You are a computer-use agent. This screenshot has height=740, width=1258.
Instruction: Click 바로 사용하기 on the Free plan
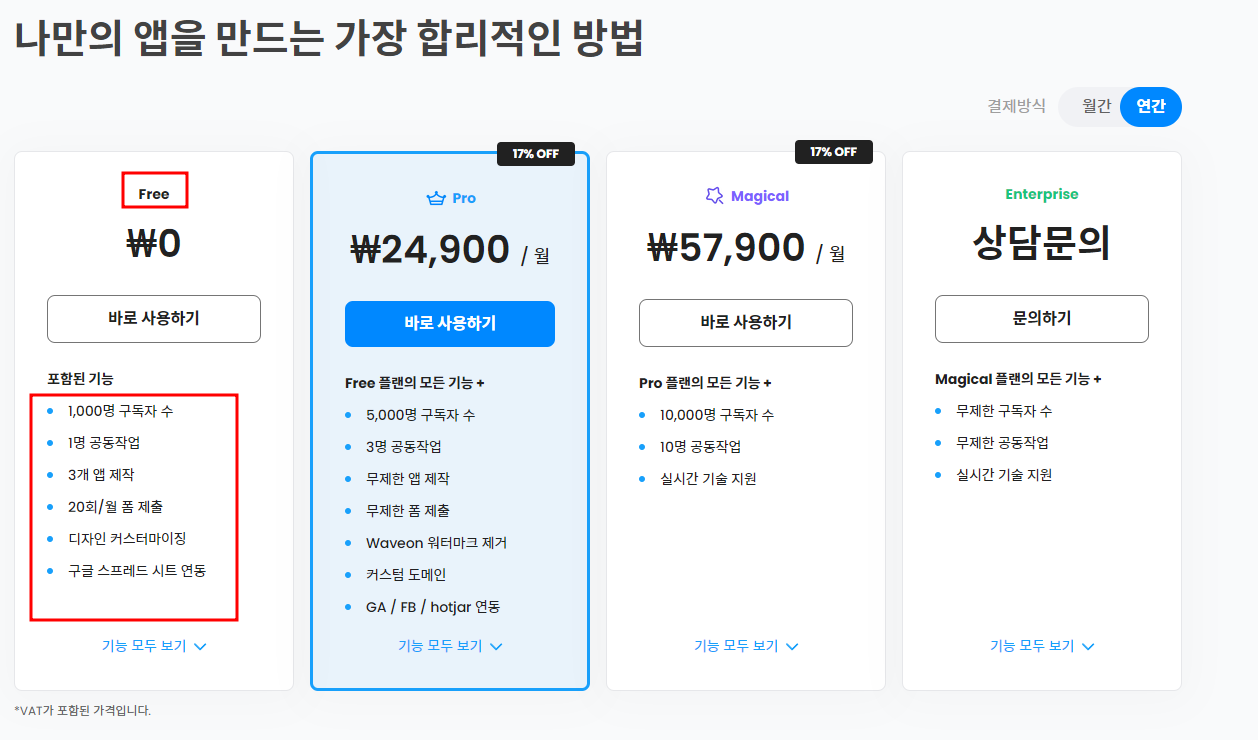click(153, 318)
